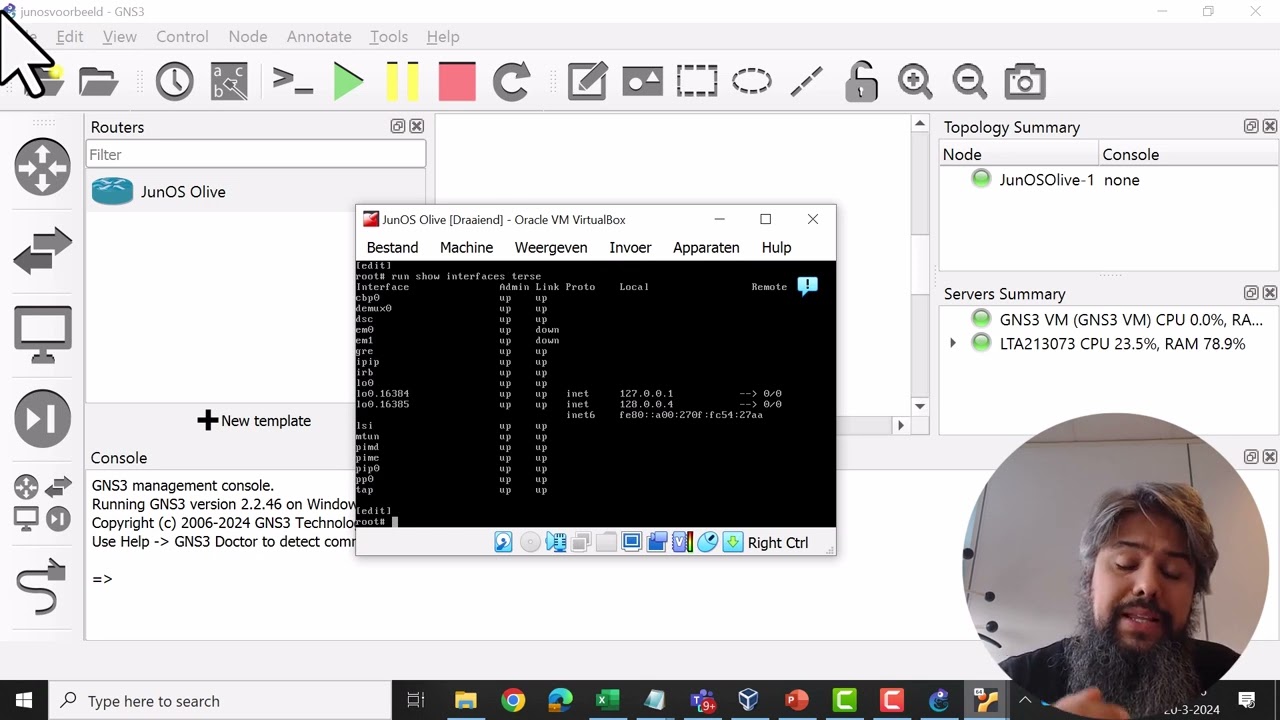The height and width of the screenshot is (720, 1280).
Task: Float the Topology Summary panel
Action: [x=1251, y=126]
